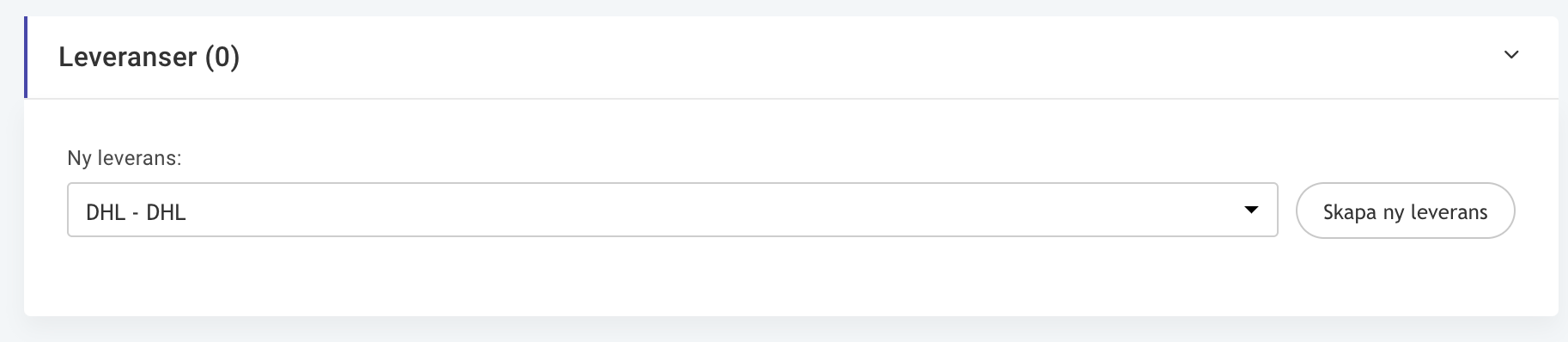Click the word Skapa on the rounded button
This screenshot has width=1568, height=342.
[1350, 212]
